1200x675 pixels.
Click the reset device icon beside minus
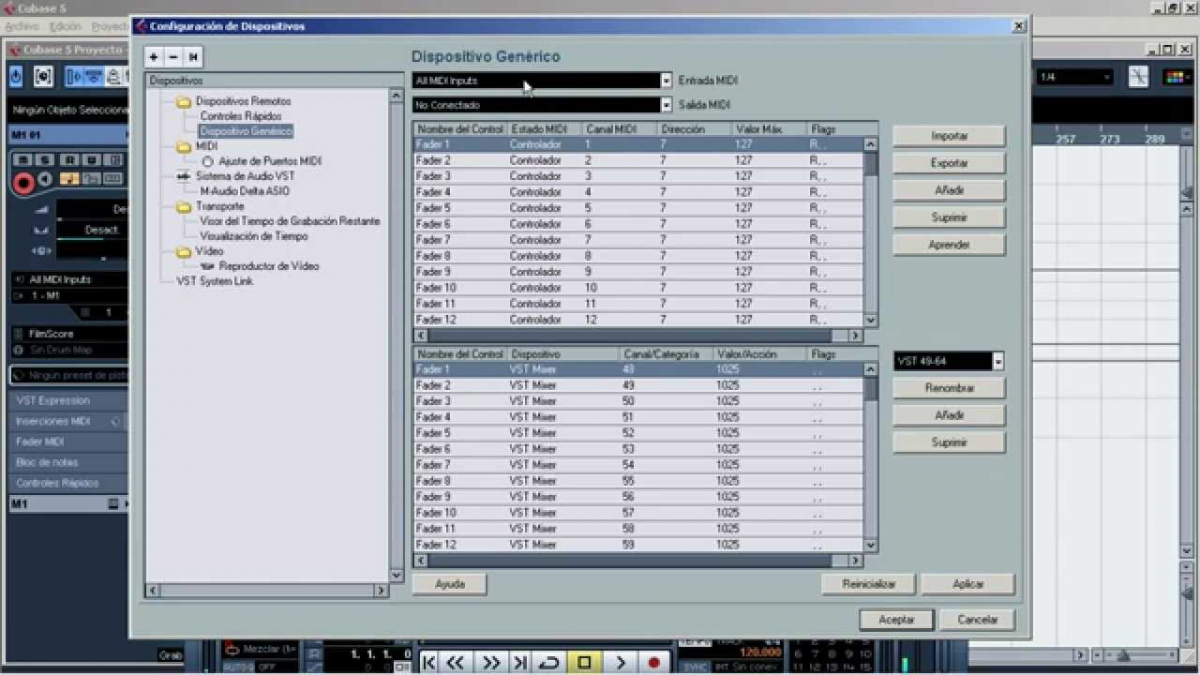192,57
